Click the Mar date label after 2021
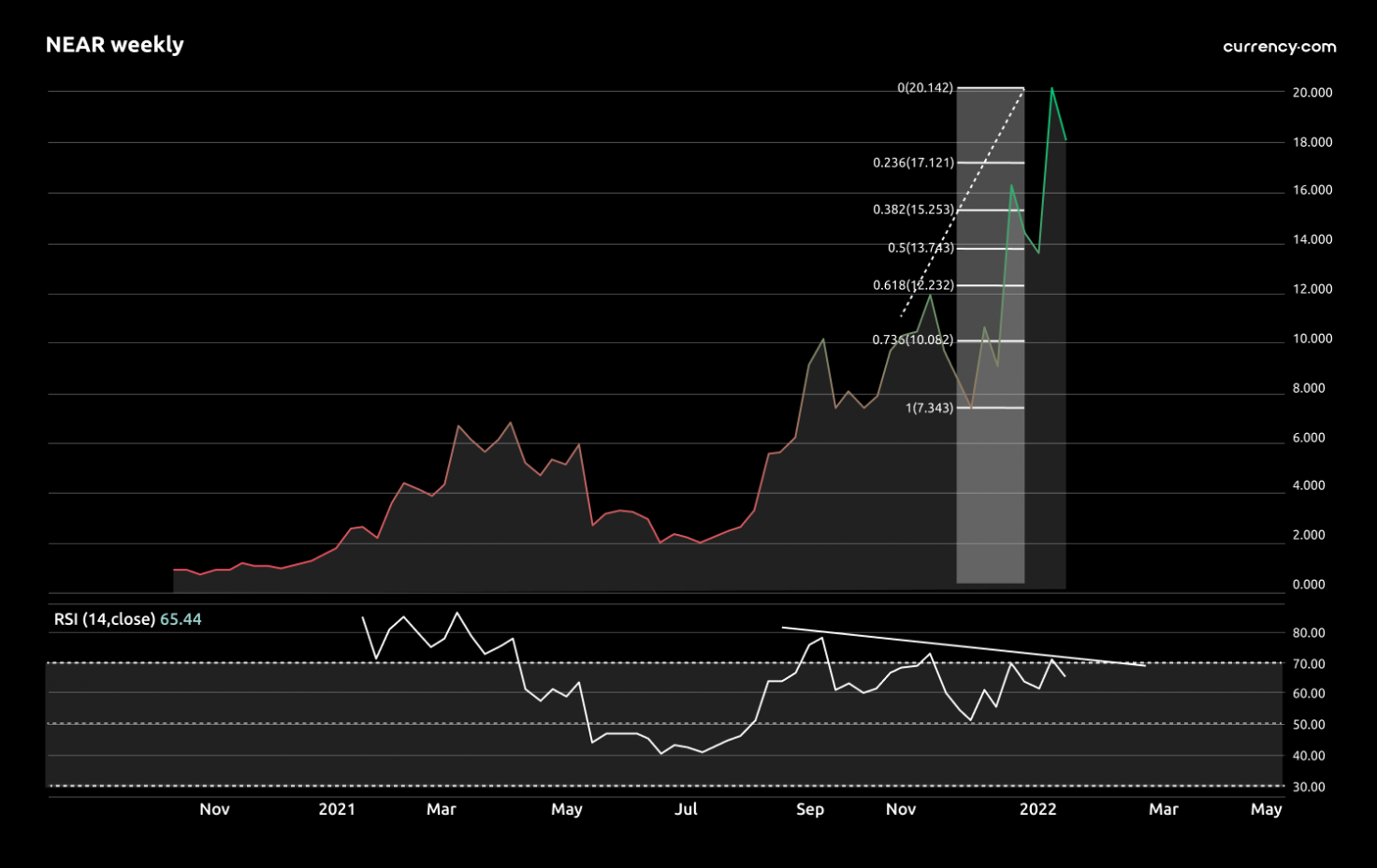 pos(441,809)
